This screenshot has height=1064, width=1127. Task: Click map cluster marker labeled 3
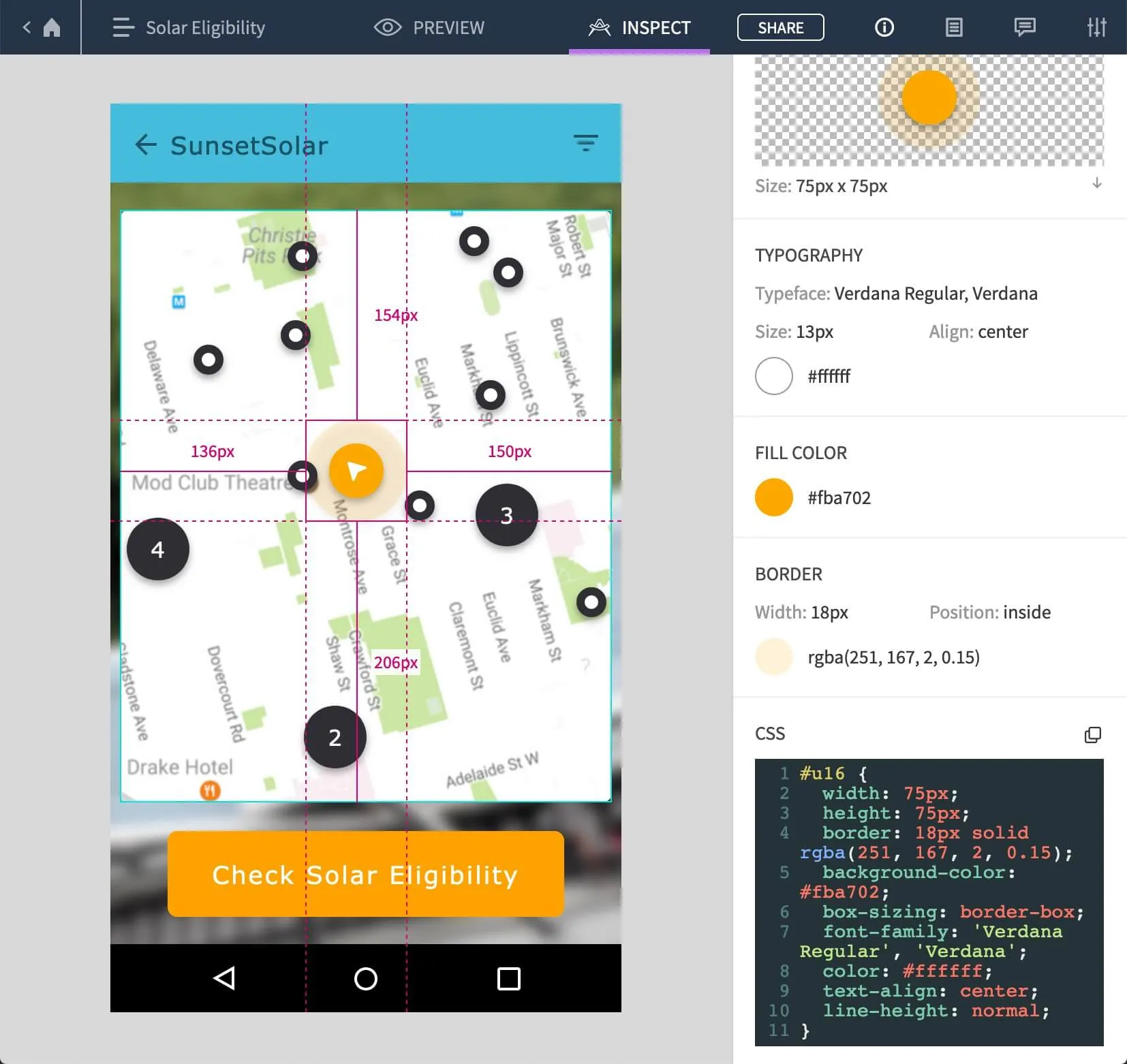coord(506,515)
